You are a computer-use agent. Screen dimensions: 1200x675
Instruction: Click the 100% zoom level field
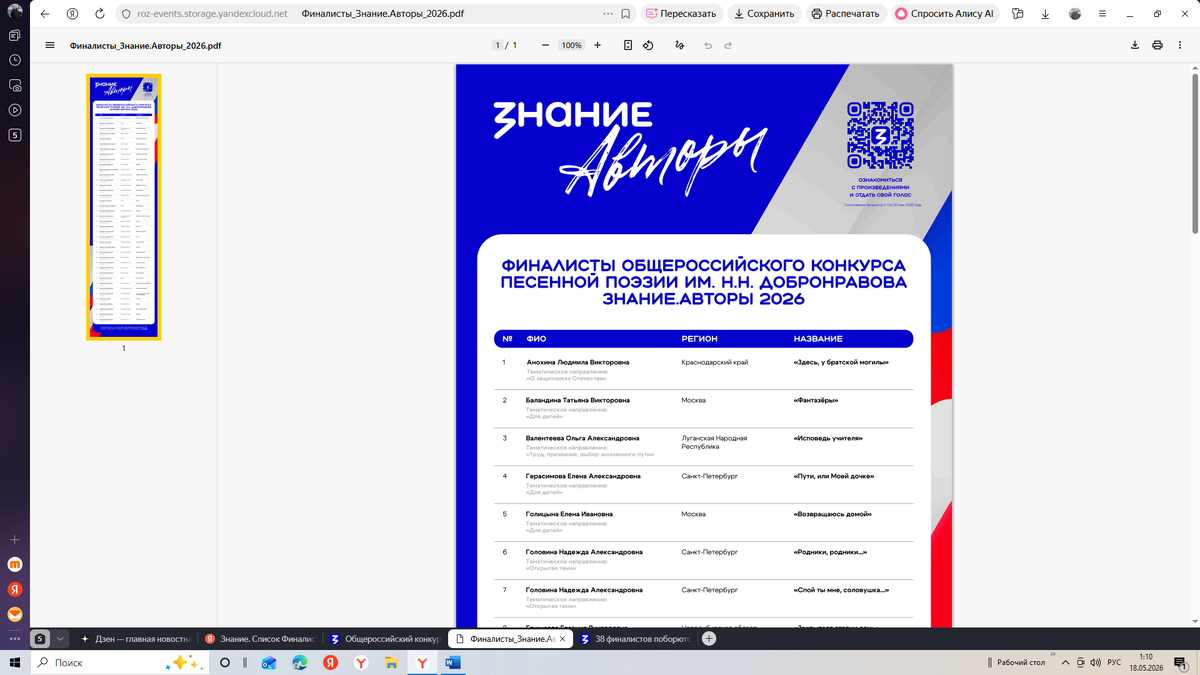(571, 45)
